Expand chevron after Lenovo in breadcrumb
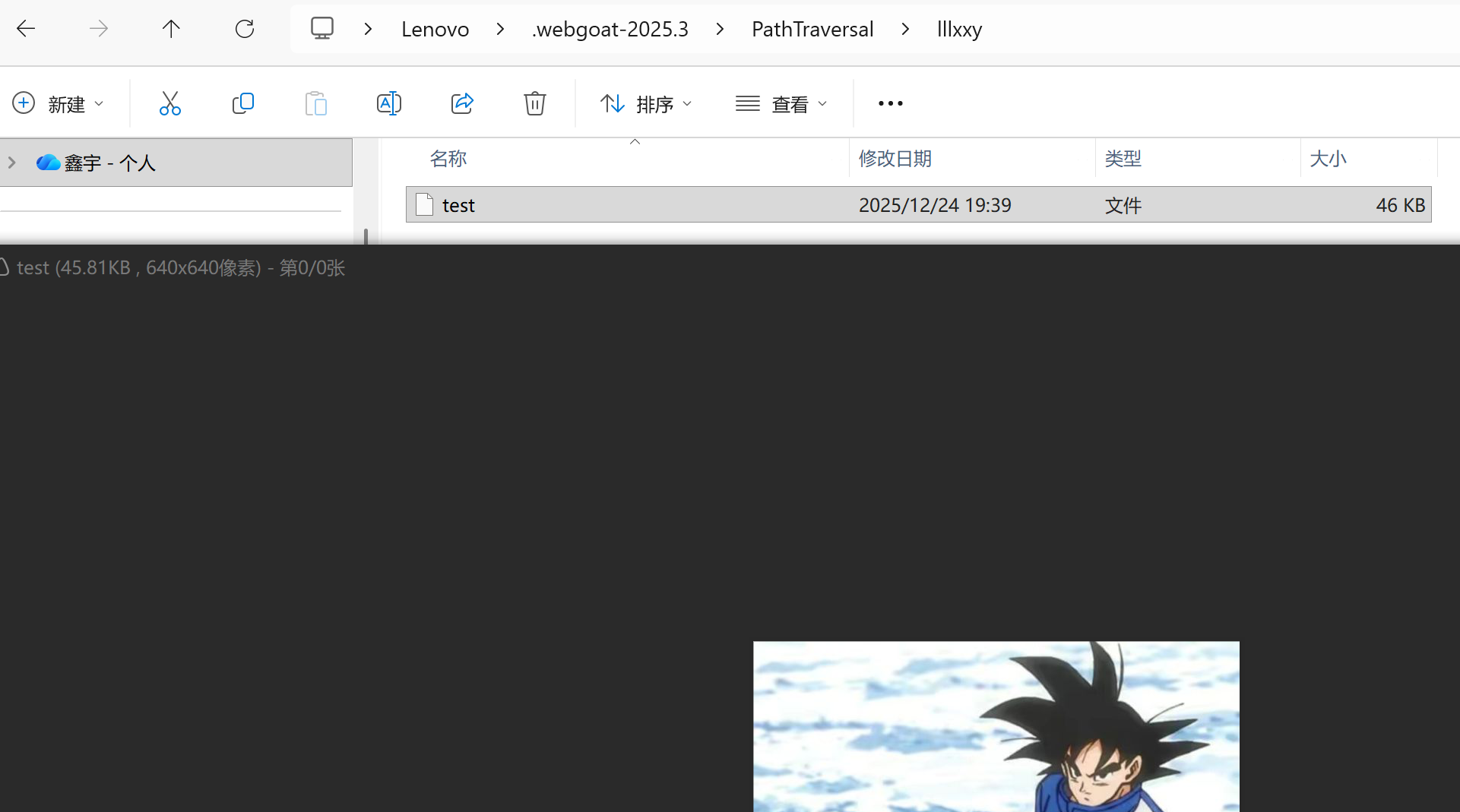The image size is (1460, 812). click(500, 29)
